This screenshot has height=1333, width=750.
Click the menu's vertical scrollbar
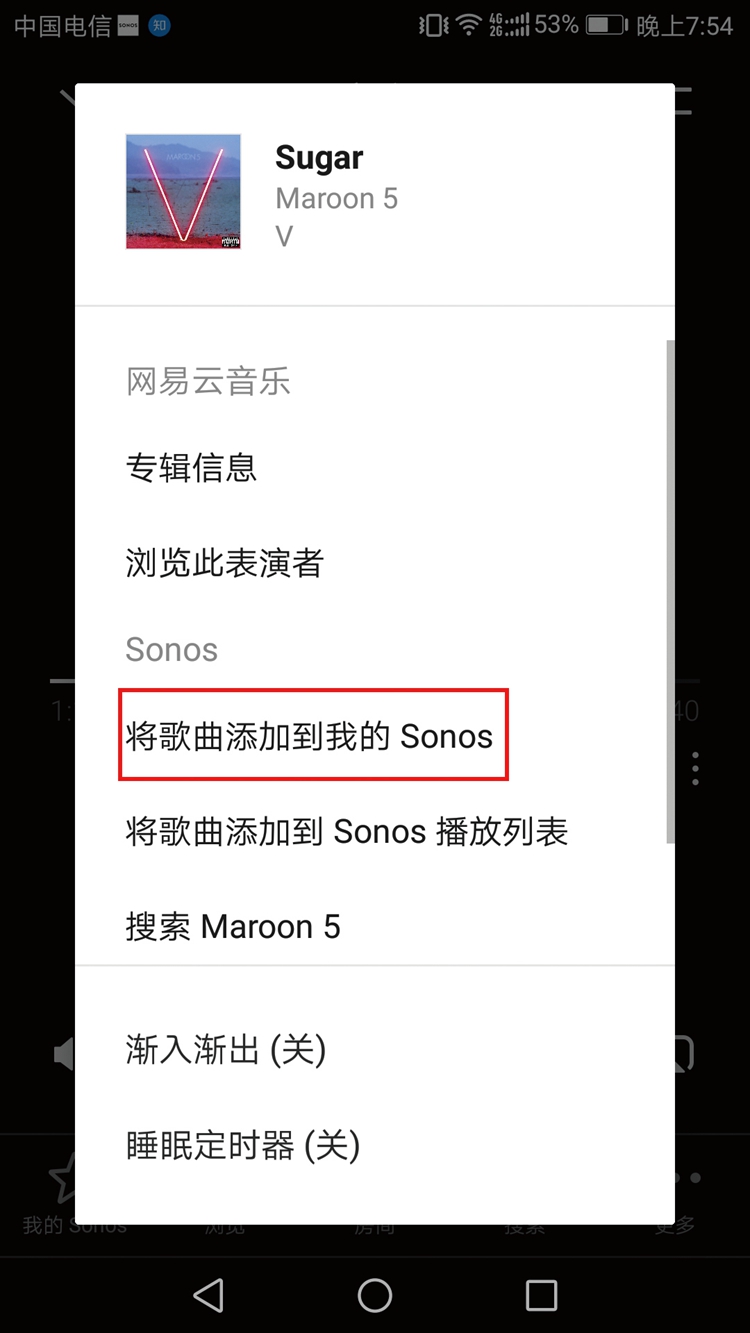(671, 592)
